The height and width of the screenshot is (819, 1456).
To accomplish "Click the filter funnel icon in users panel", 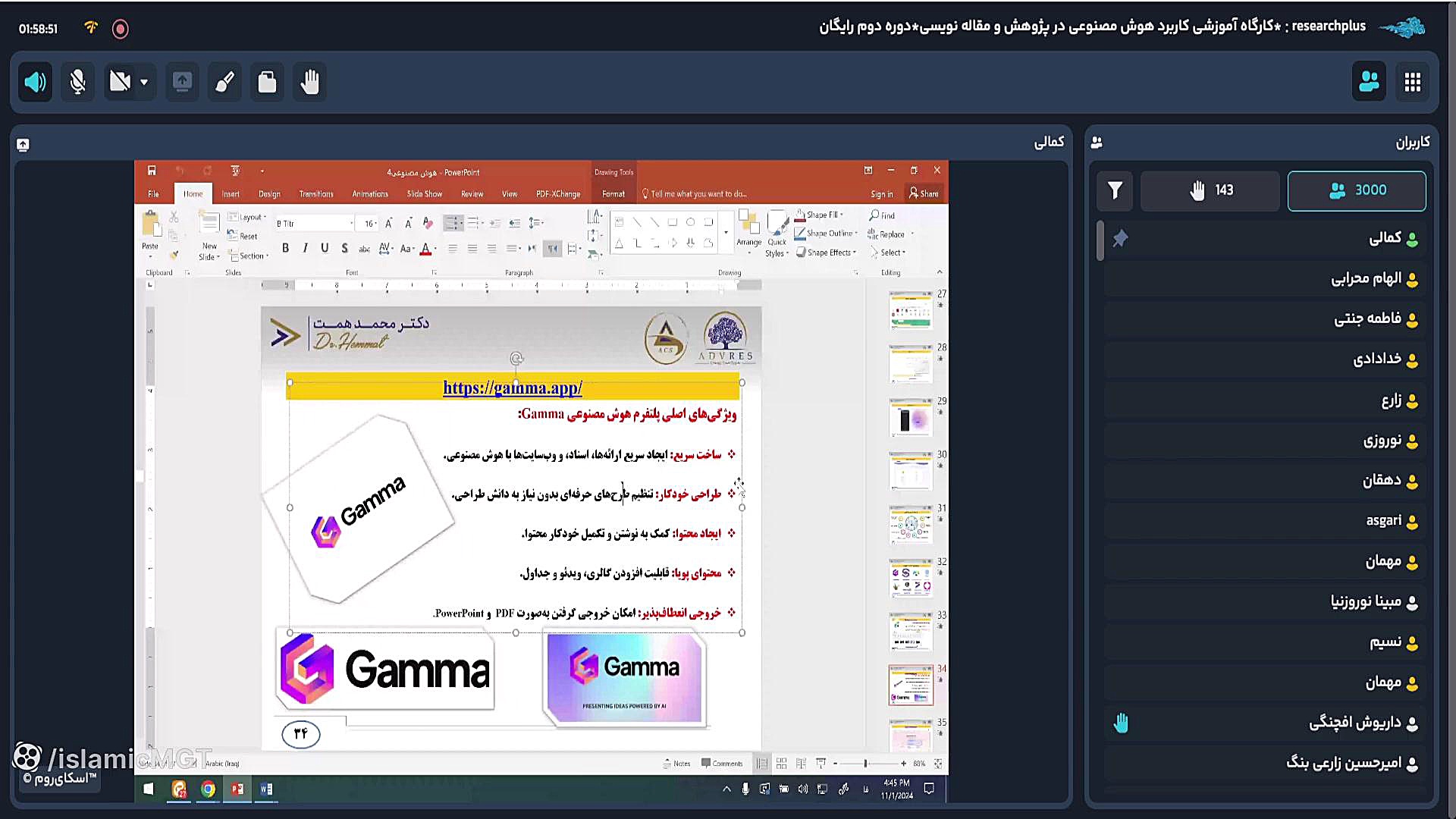I will 1115,190.
